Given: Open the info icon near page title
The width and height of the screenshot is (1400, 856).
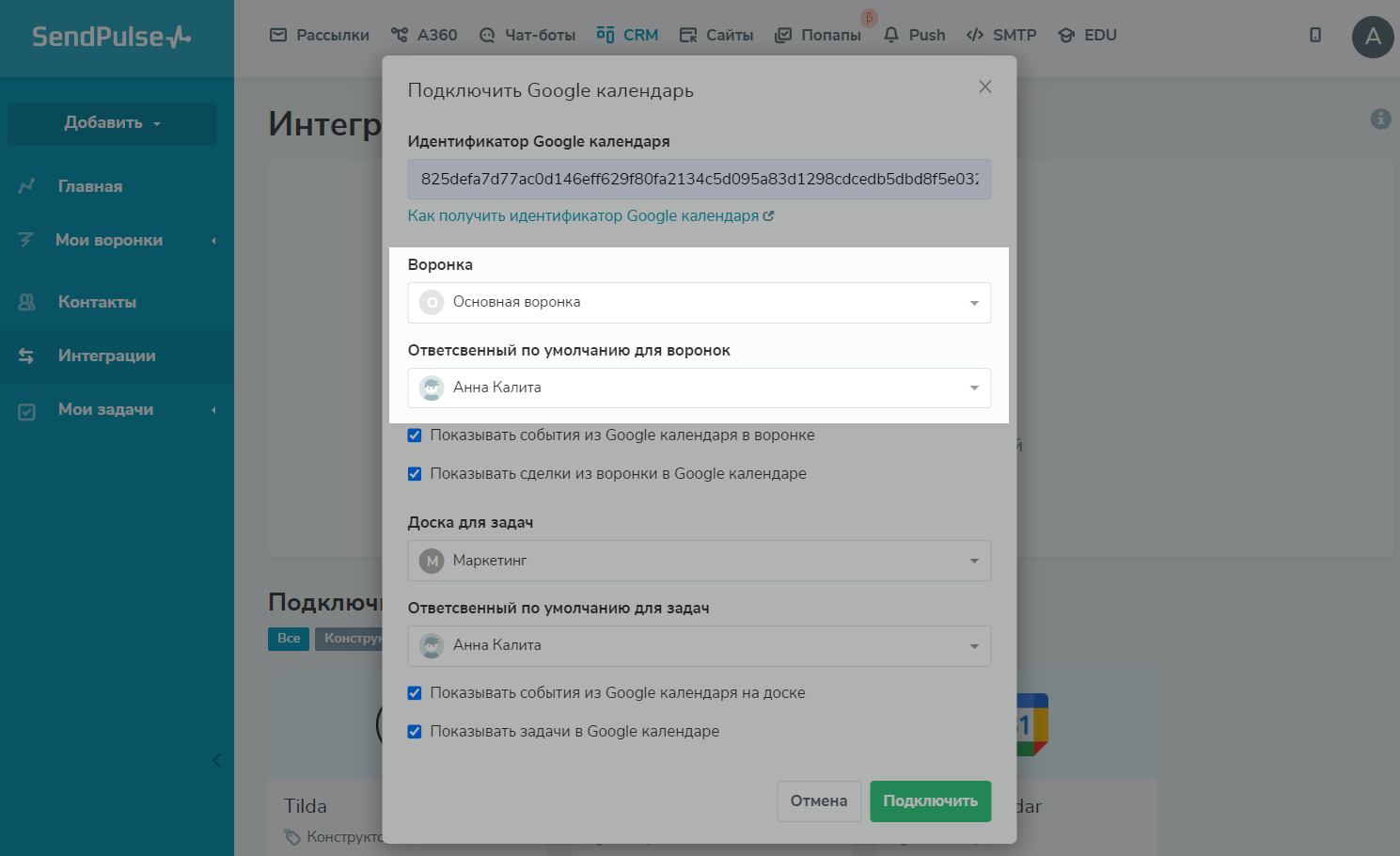Looking at the screenshot, I should coord(1380,119).
